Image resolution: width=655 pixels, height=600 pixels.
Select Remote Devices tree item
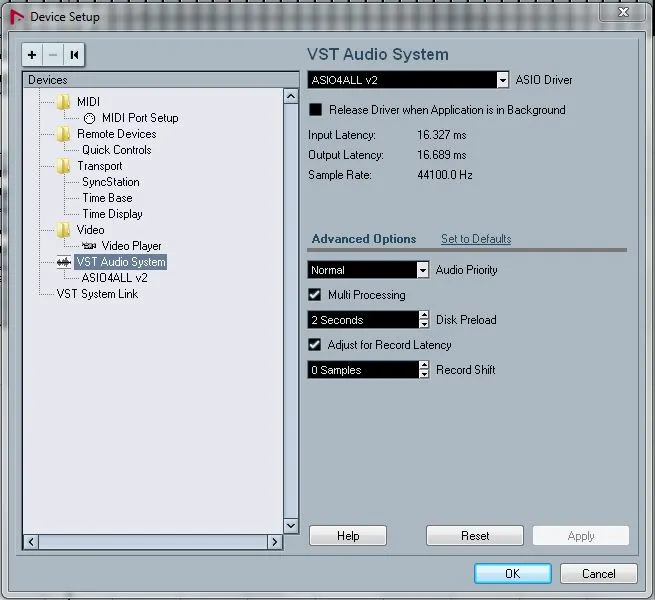click(117, 134)
